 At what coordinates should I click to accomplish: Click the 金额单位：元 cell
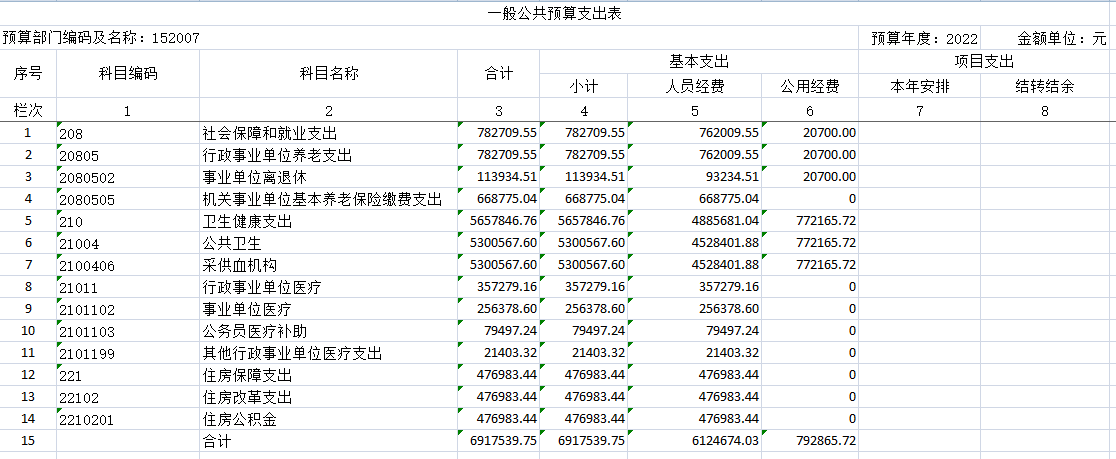pyautogui.click(x=1061, y=38)
